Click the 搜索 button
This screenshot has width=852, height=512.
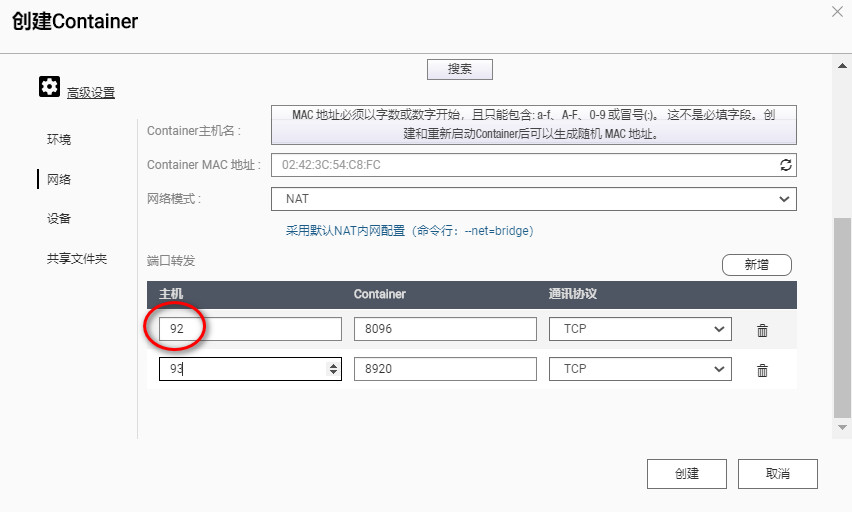(x=460, y=69)
